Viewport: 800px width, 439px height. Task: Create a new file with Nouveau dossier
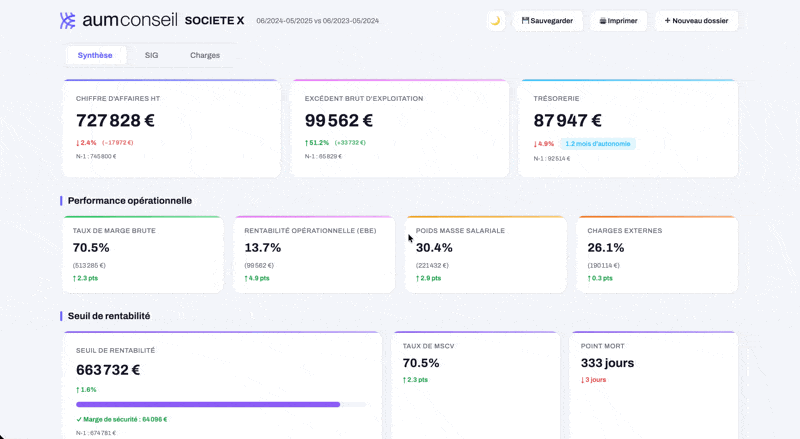pyautogui.click(x=696, y=21)
